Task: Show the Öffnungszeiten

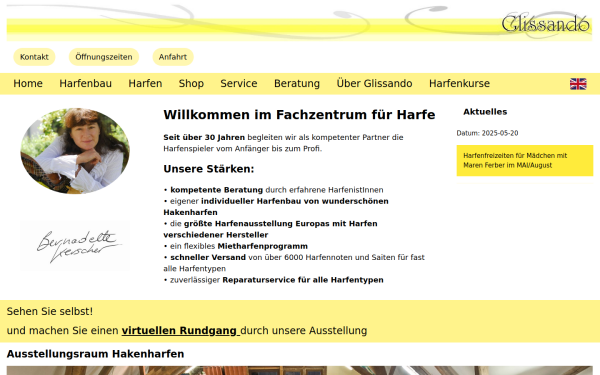Action: click(104, 57)
